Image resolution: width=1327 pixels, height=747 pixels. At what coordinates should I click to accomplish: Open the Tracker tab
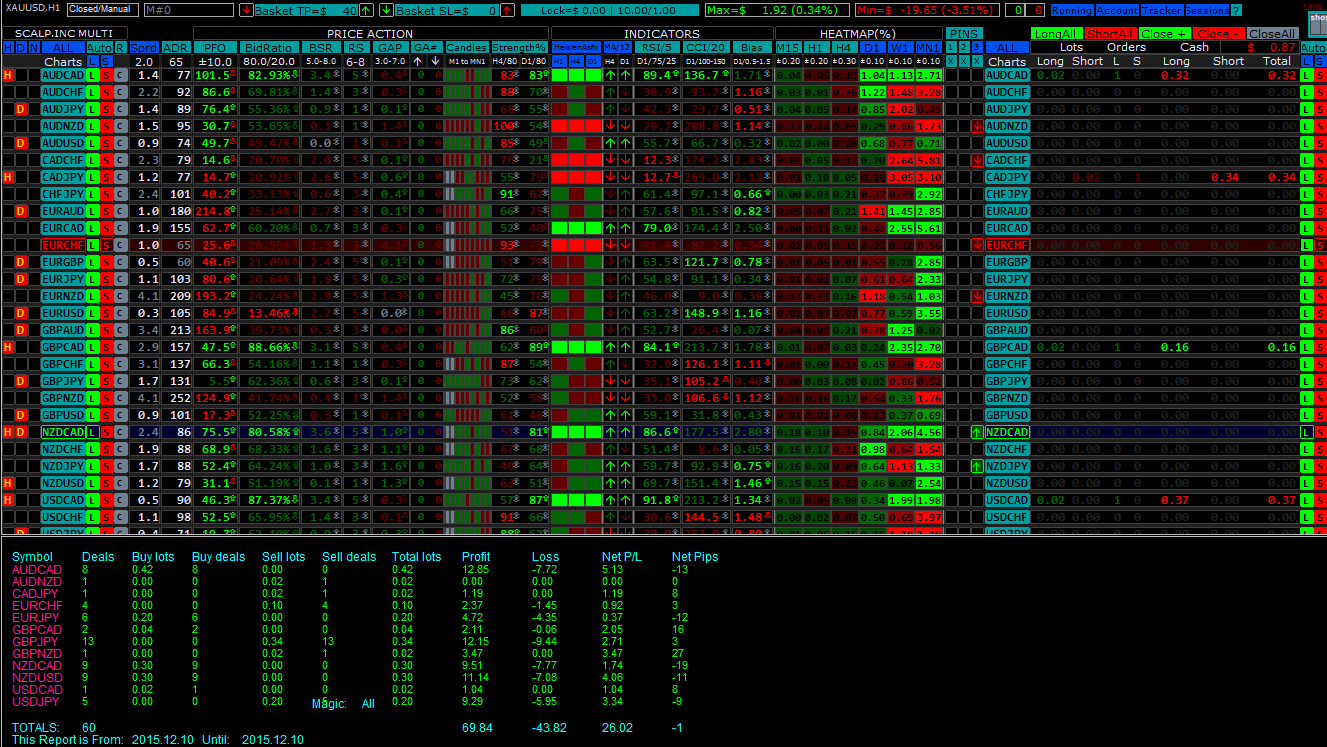tap(1162, 10)
